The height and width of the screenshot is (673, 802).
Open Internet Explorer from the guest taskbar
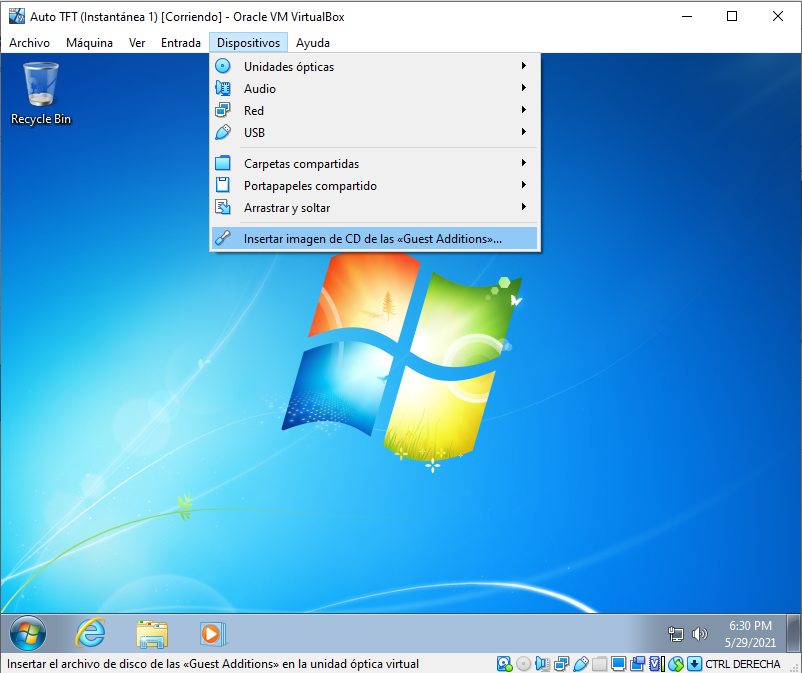tap(91, 632)
